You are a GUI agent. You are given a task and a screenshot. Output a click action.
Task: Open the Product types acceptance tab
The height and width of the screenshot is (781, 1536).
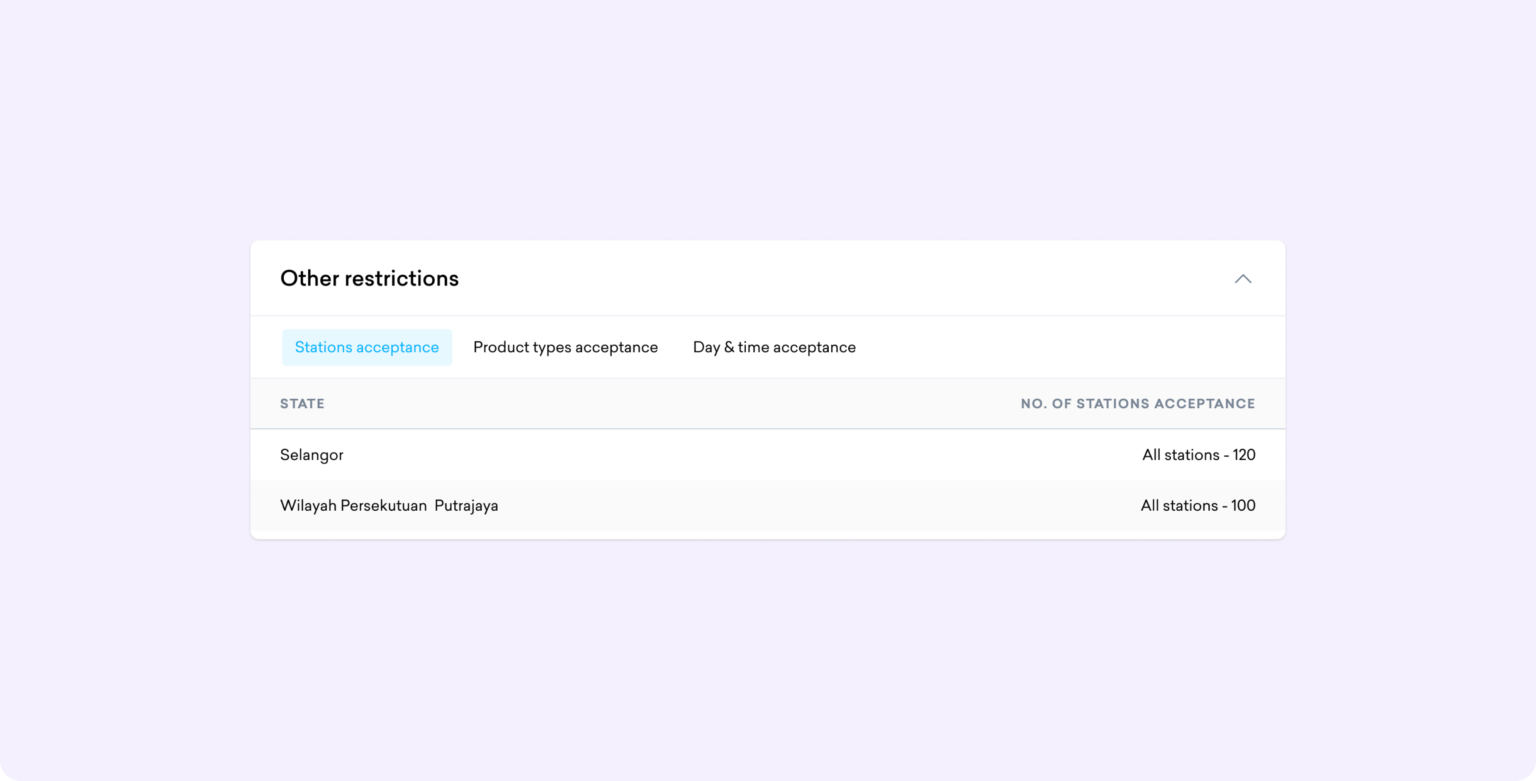pyautogui.click(x=565, y=347)
